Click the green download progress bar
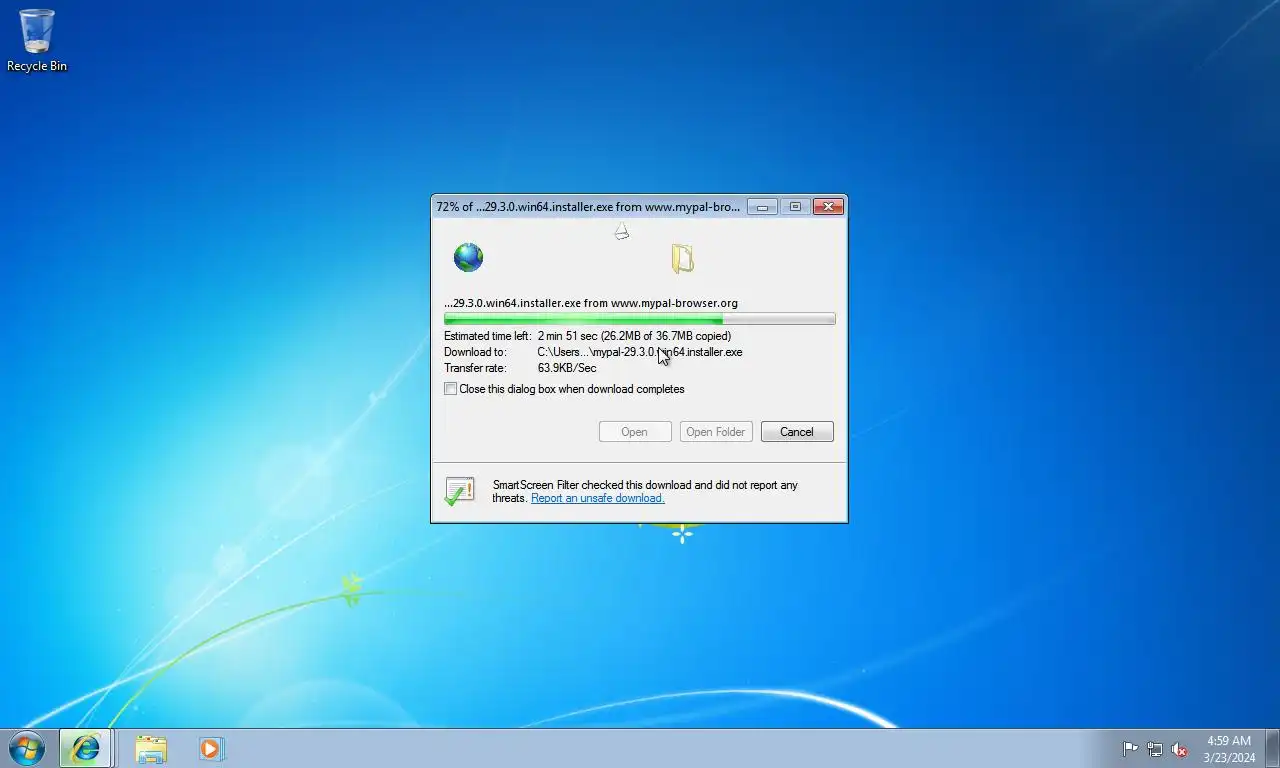The height and width of the screenshot is (768, 1280). [x=640, y=319]
